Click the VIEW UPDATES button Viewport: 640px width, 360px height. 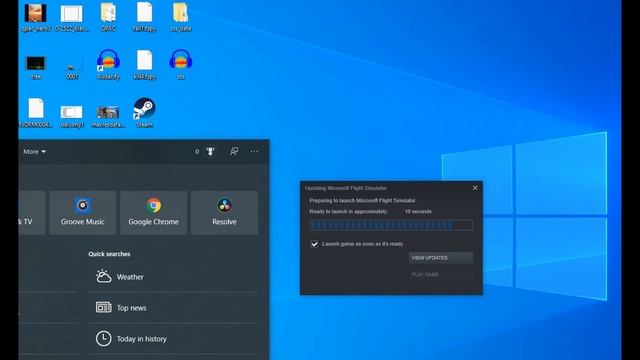click(x=441, y=258)
